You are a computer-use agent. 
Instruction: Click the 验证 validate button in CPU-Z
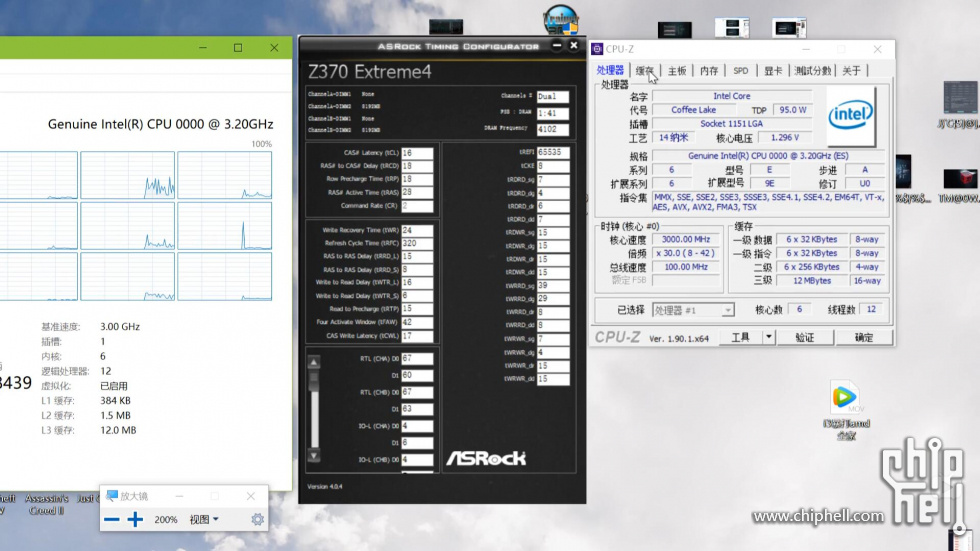click(x=804, y=337)
